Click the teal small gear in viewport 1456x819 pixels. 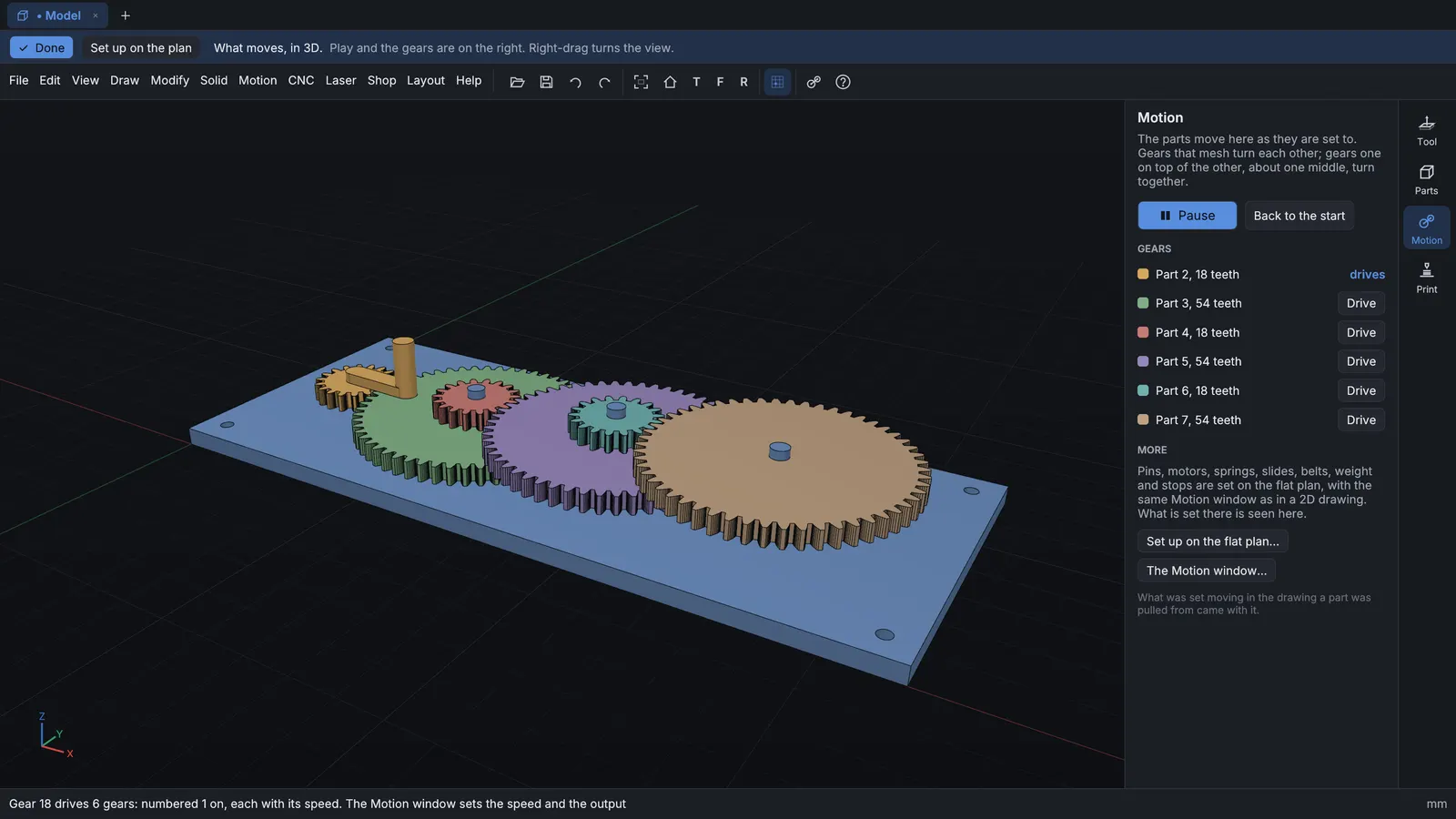tap(615, 426)
